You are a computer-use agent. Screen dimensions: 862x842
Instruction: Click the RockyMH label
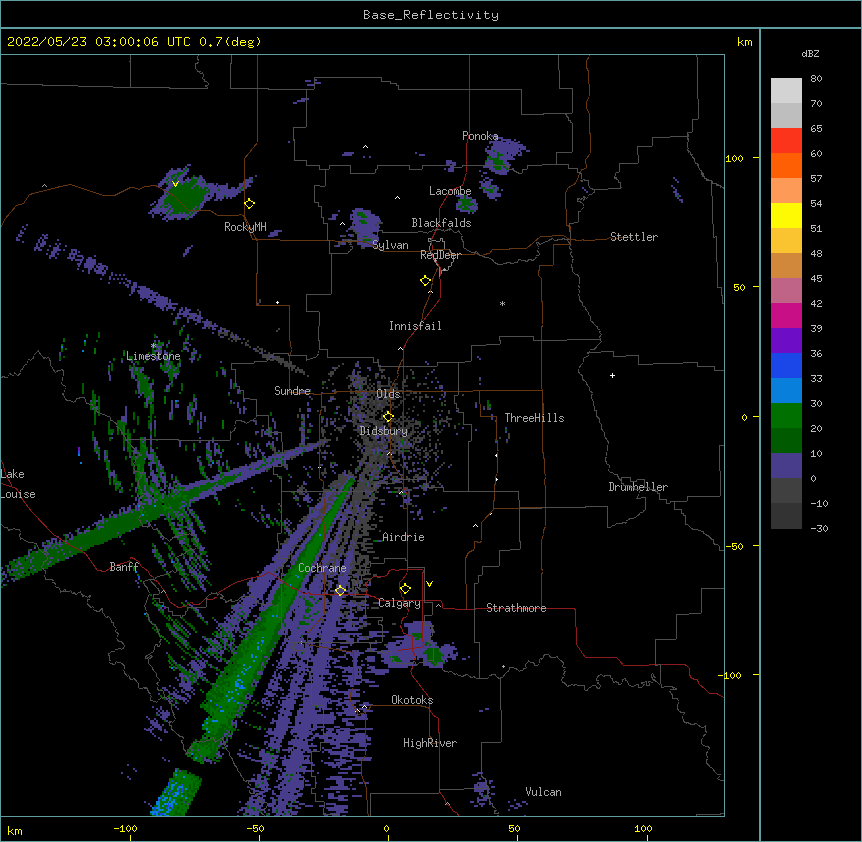click(x=245, y=227)
